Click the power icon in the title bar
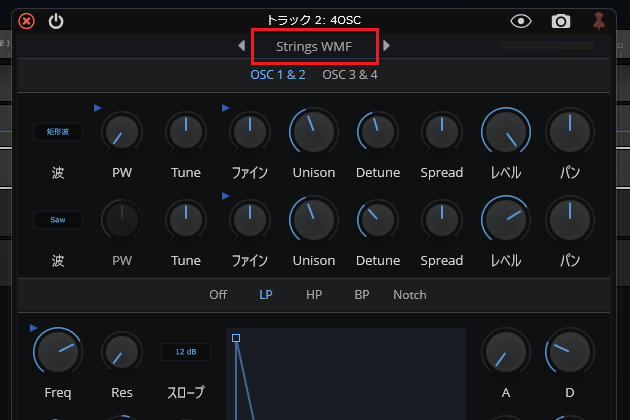Image resolution: width=630 pixels, height=420 pixels. coord(56,20)
